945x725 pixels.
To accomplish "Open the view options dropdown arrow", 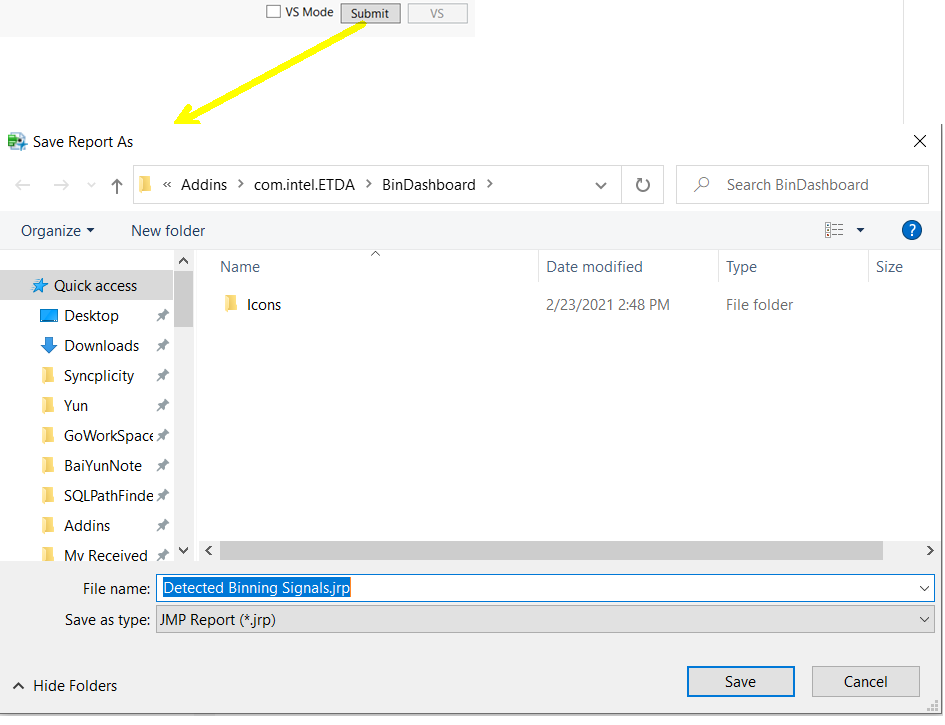I will coord(860,230).
